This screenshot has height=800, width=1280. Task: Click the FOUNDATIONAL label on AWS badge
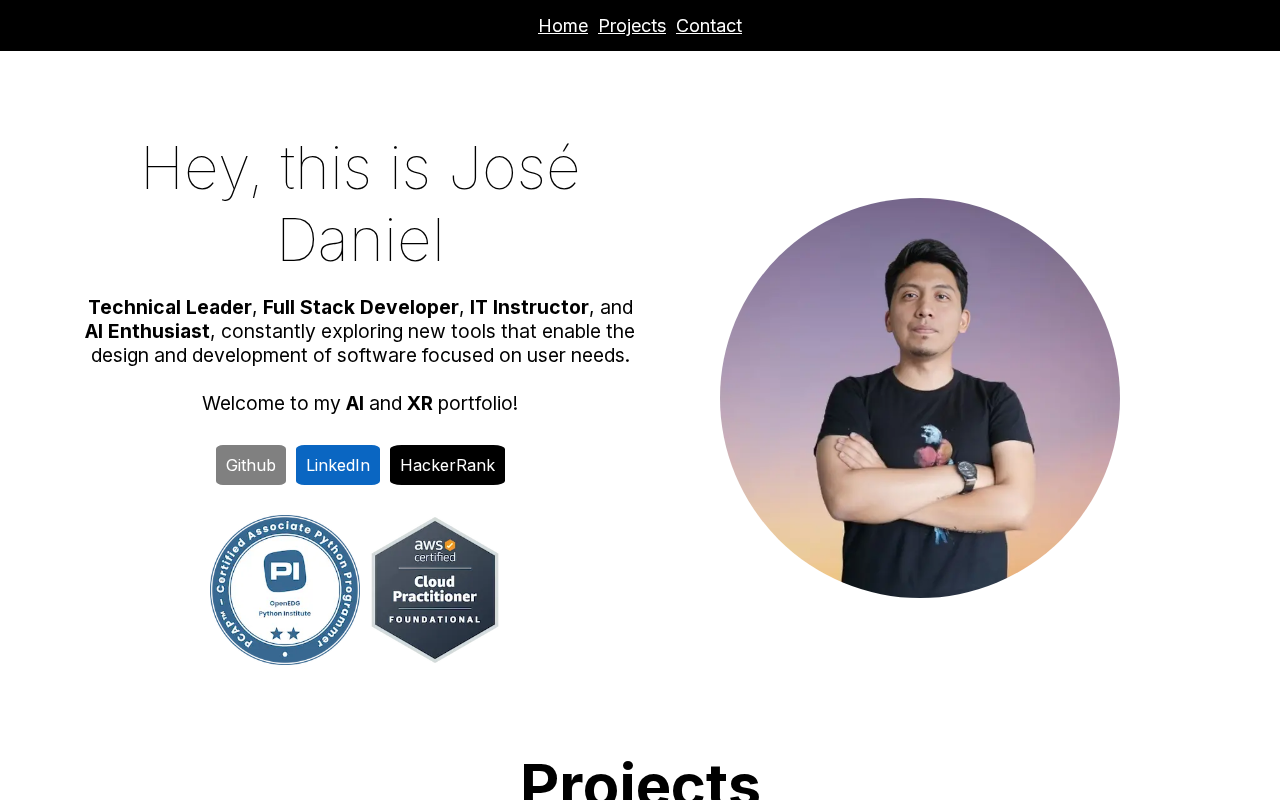click(435, 620)
